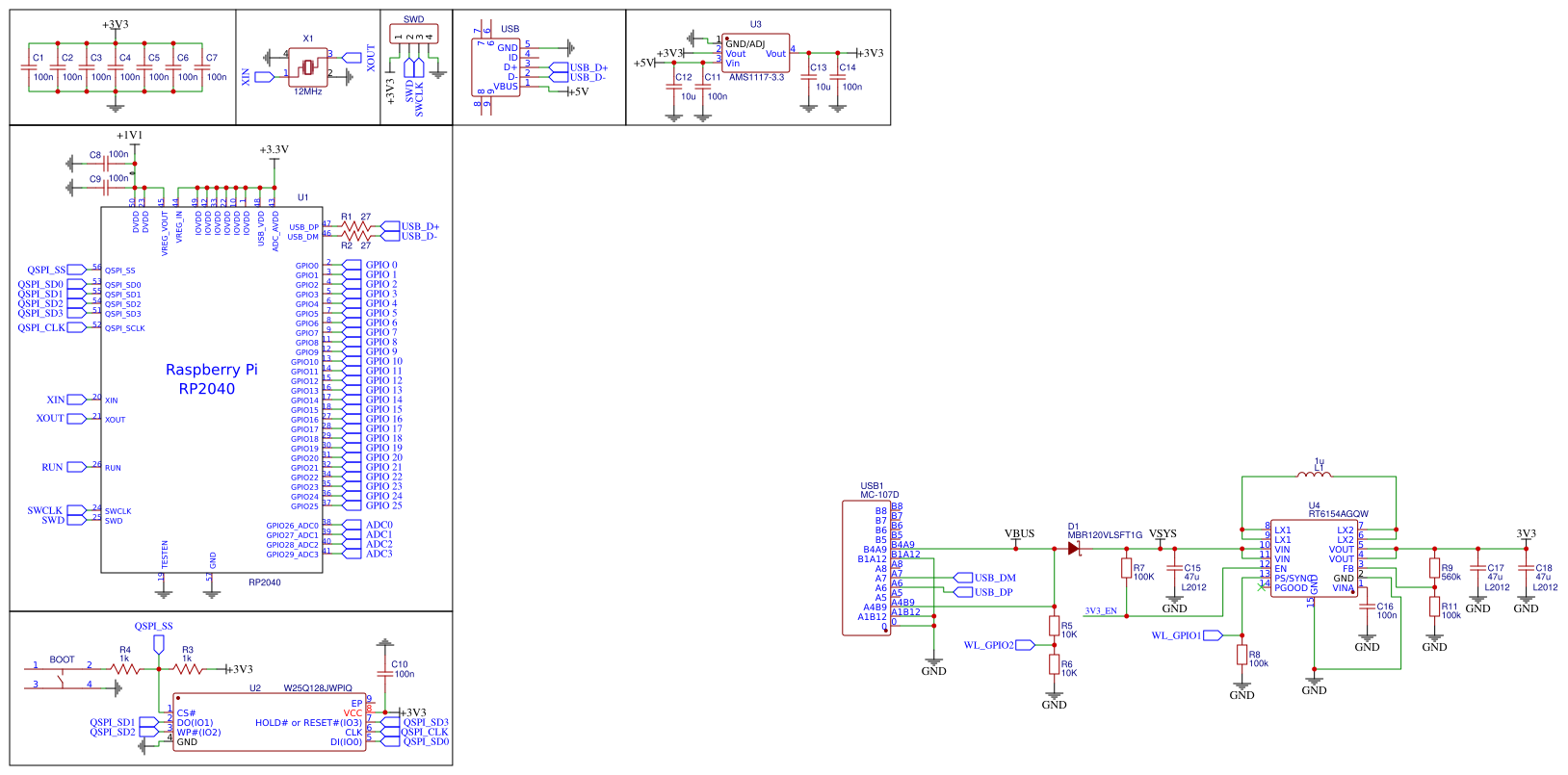The width and height of the screenshot is (1568, 775).
Task: Select the D1 MBR120VLSFT1G diode symbol
Action: point(1074,549)
